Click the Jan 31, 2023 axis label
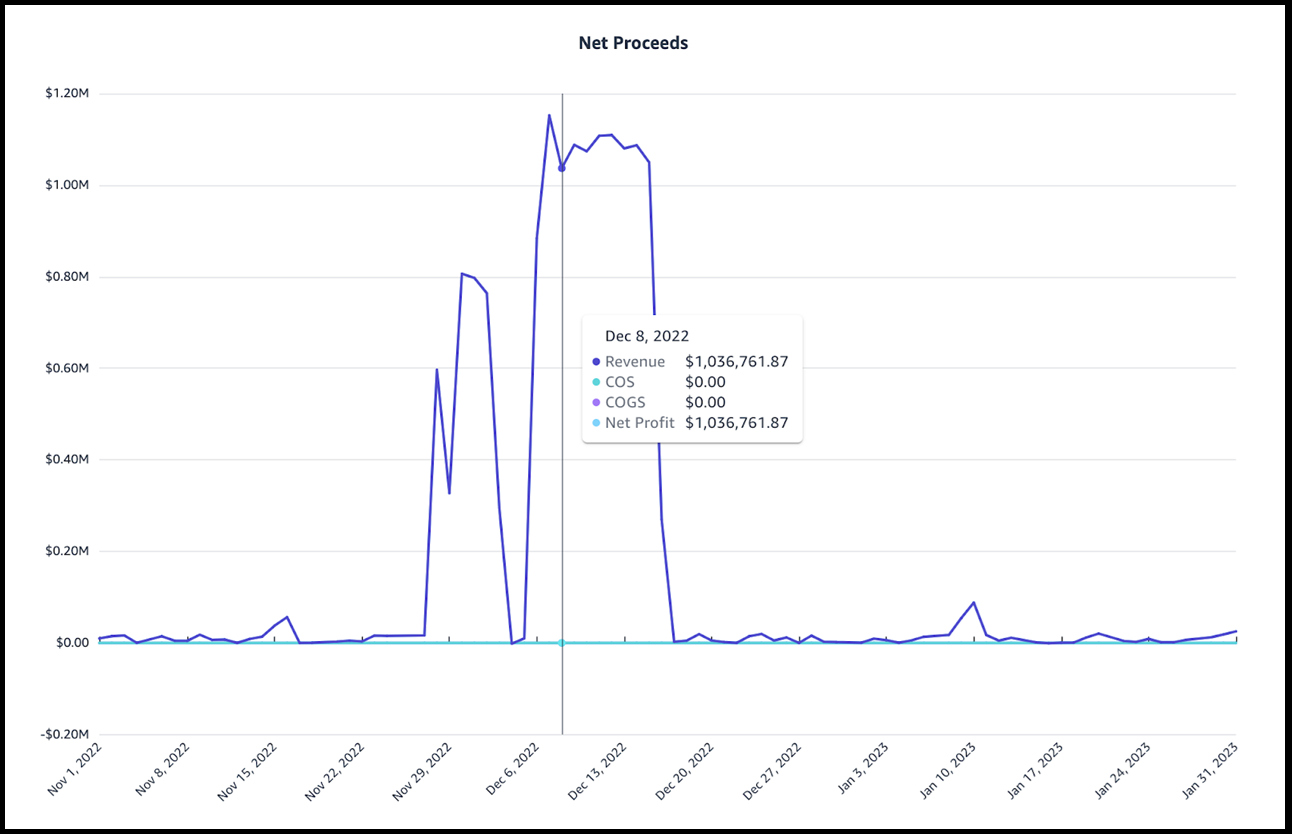This screenshot has height=834, width=1292. click(1210, 770)
